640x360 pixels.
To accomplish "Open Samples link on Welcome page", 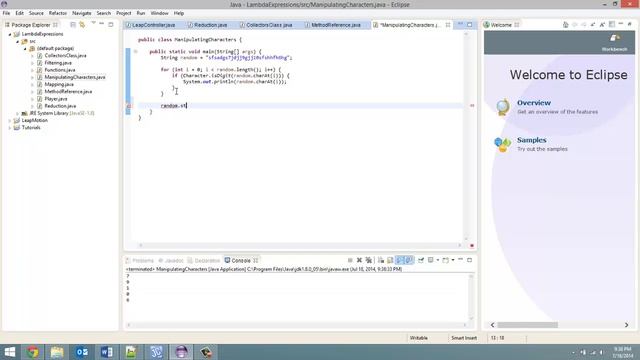I will pyautogui.click(x=531, y=140).
